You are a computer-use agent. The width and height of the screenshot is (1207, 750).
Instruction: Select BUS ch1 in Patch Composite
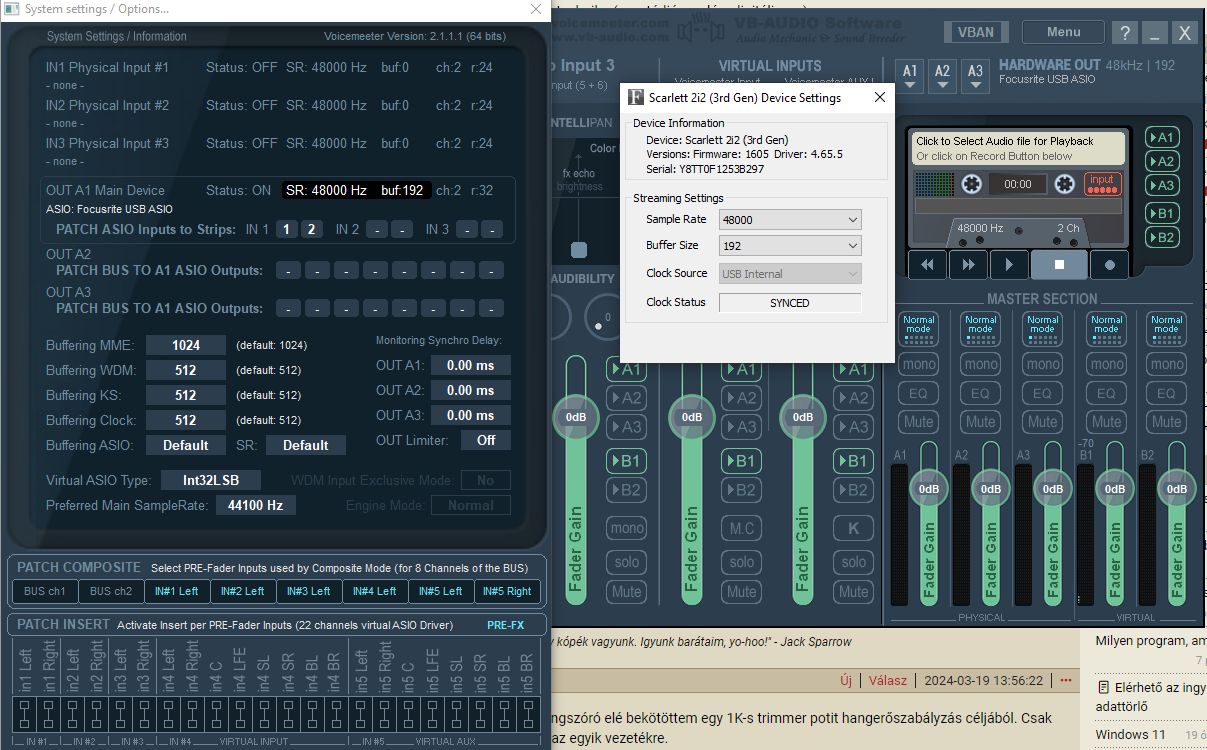click(44, 591)
